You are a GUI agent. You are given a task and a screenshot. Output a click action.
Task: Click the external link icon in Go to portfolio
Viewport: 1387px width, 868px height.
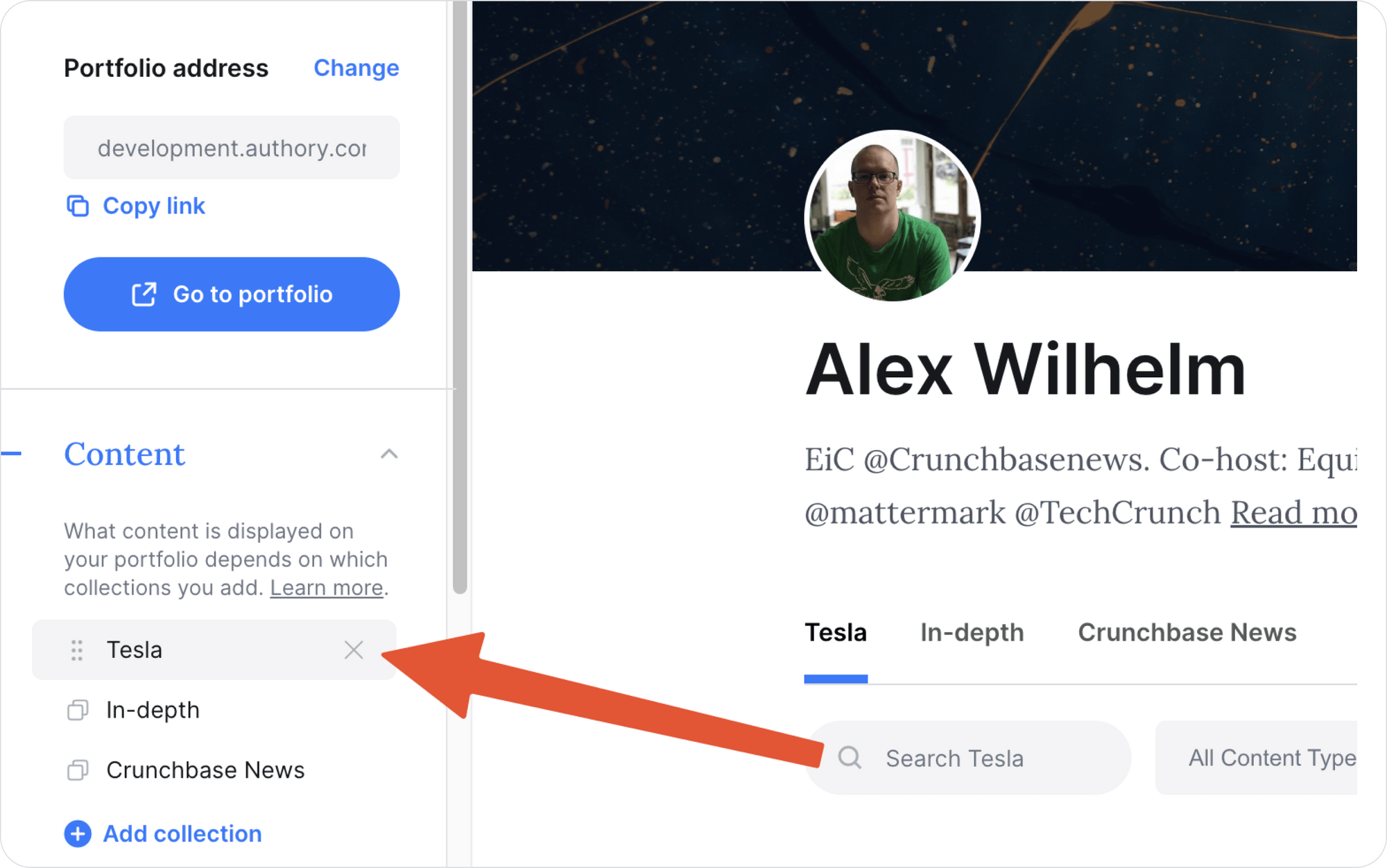click(x=144, y=295)
